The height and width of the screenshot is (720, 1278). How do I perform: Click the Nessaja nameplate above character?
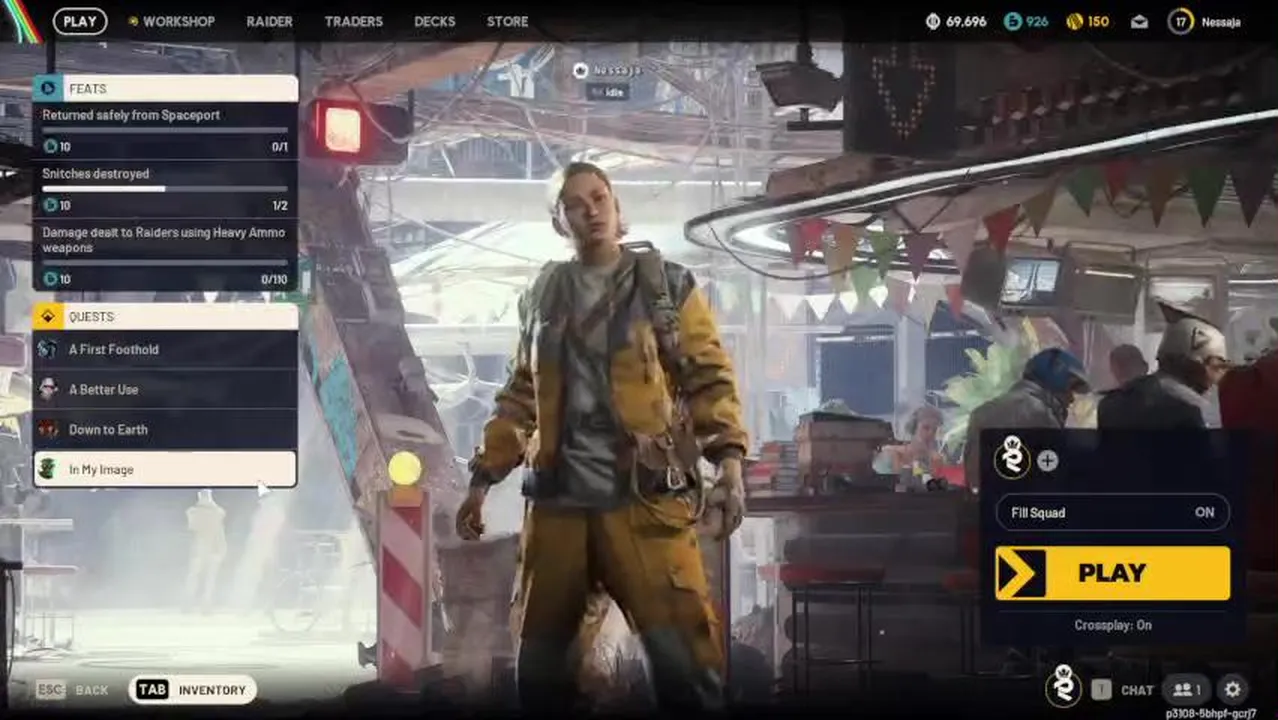(608, 70)
